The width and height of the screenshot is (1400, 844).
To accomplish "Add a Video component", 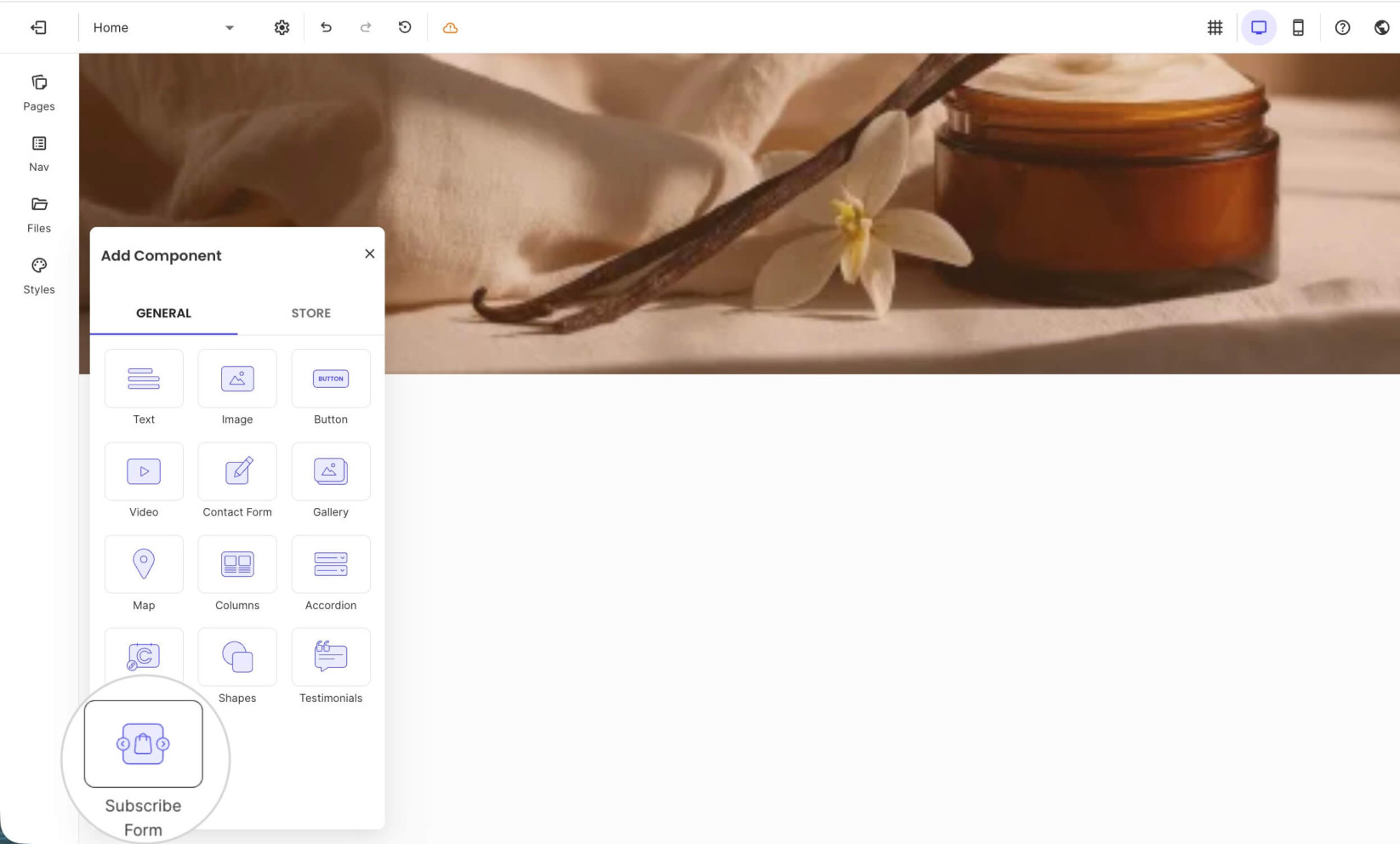I will (144, 471).
